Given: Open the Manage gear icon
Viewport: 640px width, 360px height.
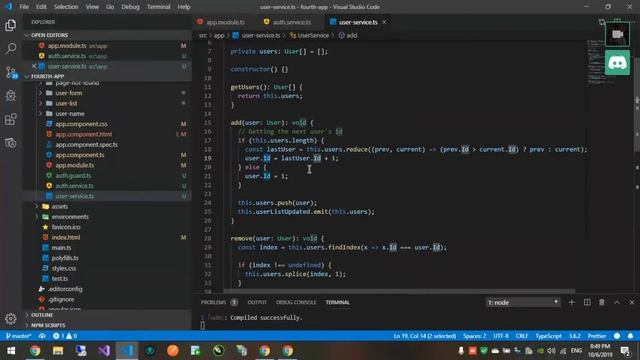Looking at the screenshot, I should click(11, 318).
